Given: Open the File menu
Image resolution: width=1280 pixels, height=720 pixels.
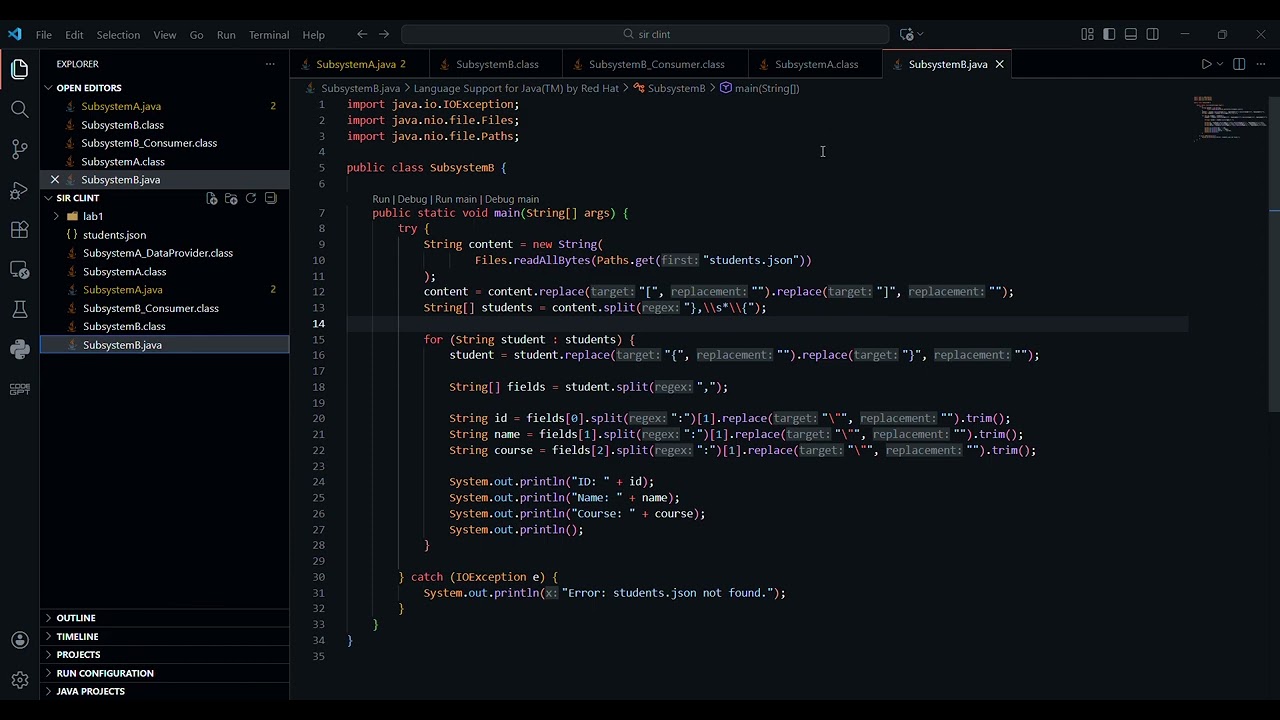Looking at the screenshot, I should click(44, 34).
